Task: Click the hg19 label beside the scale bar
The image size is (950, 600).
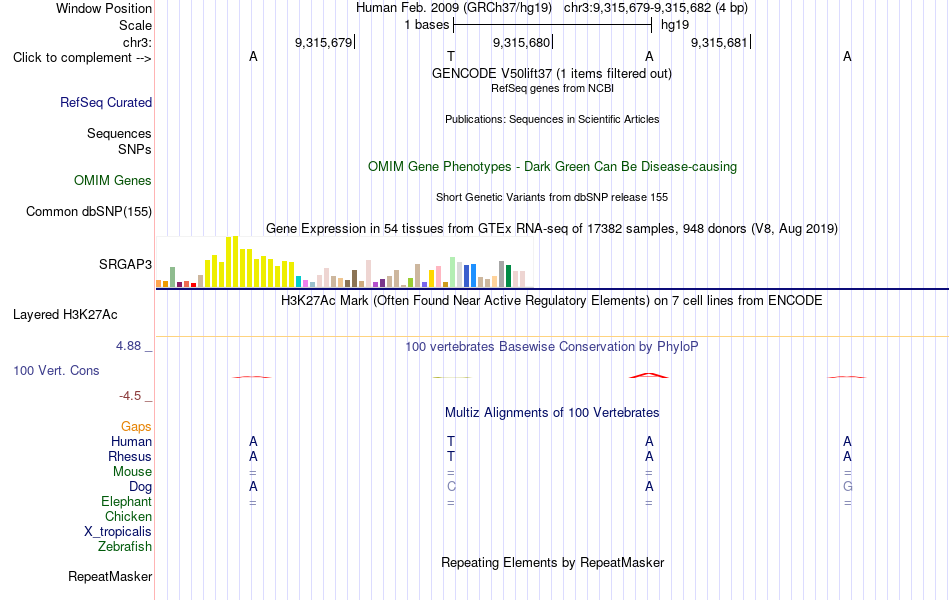Action: click(x=675, y=25)
